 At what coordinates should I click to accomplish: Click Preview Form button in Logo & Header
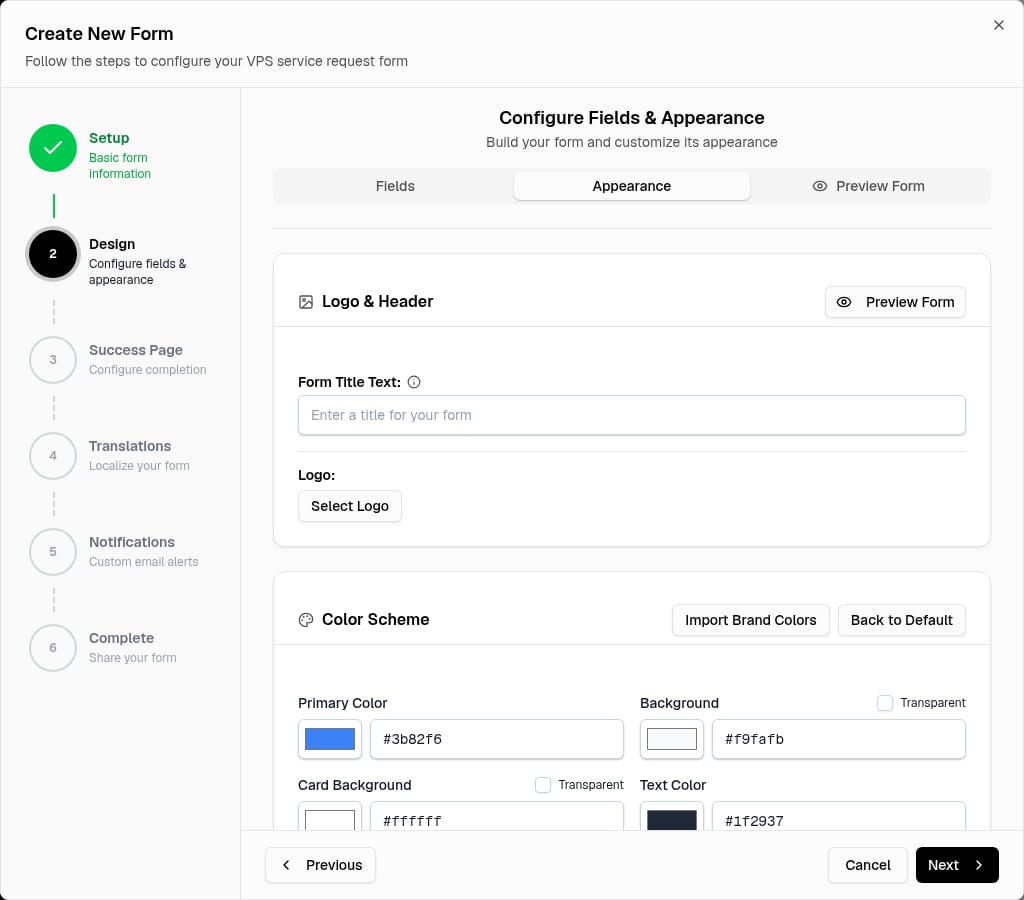pos(895,302)
